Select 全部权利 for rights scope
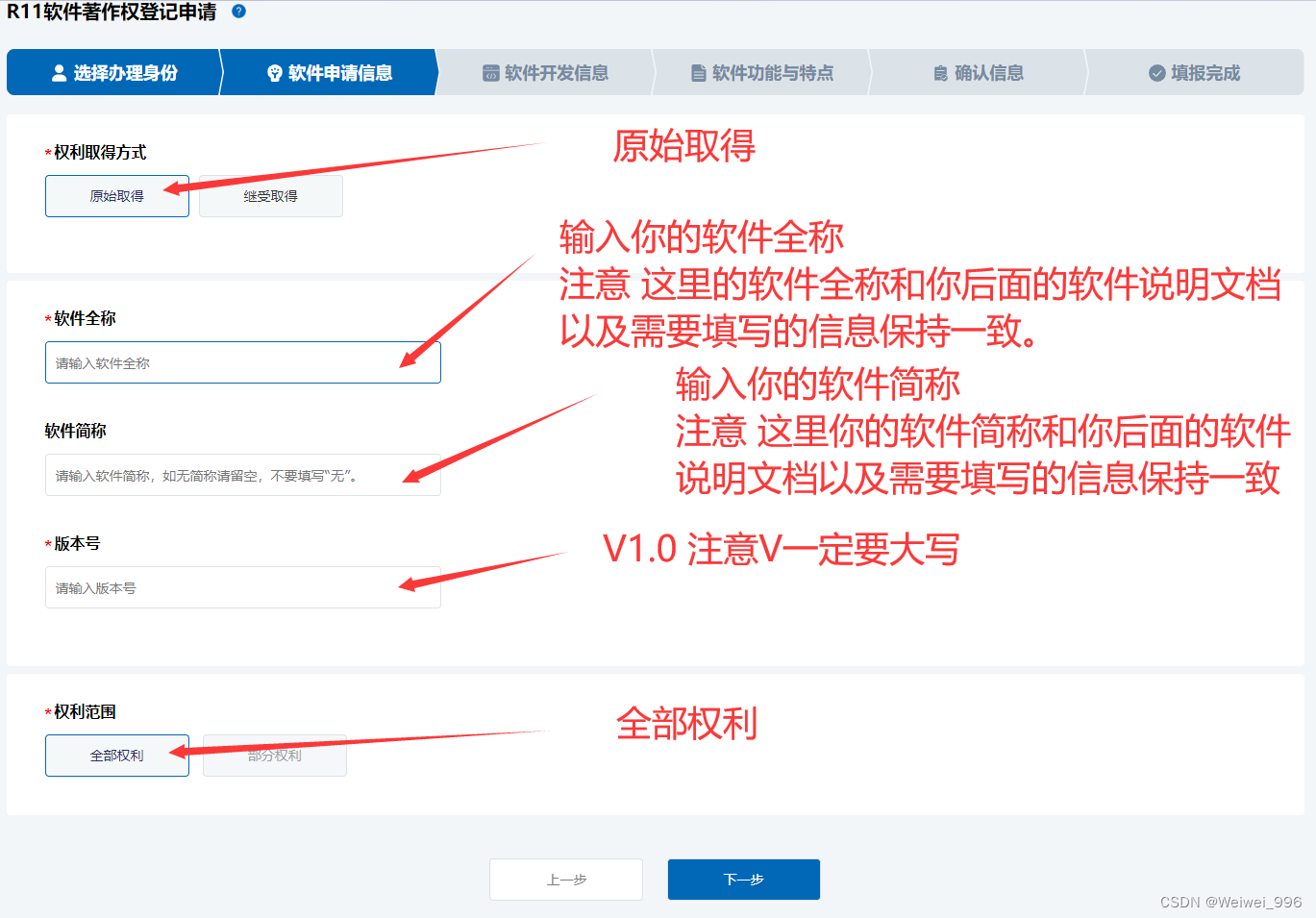The width and height of the screenshot is (1316, 918). [x=117, y=756]
